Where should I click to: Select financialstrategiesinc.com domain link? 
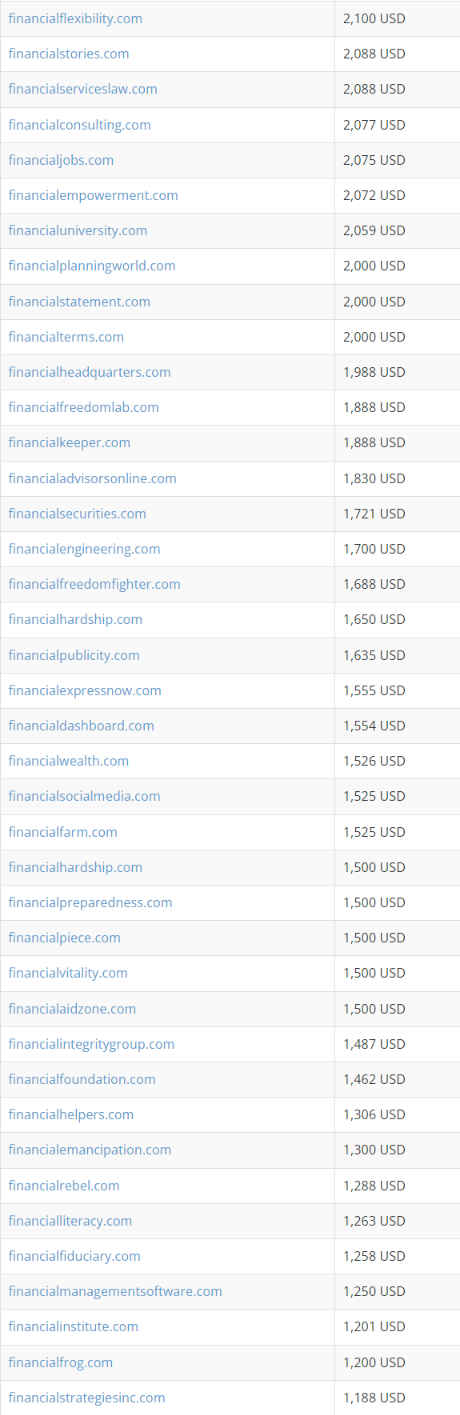(x=87, y=1397)
